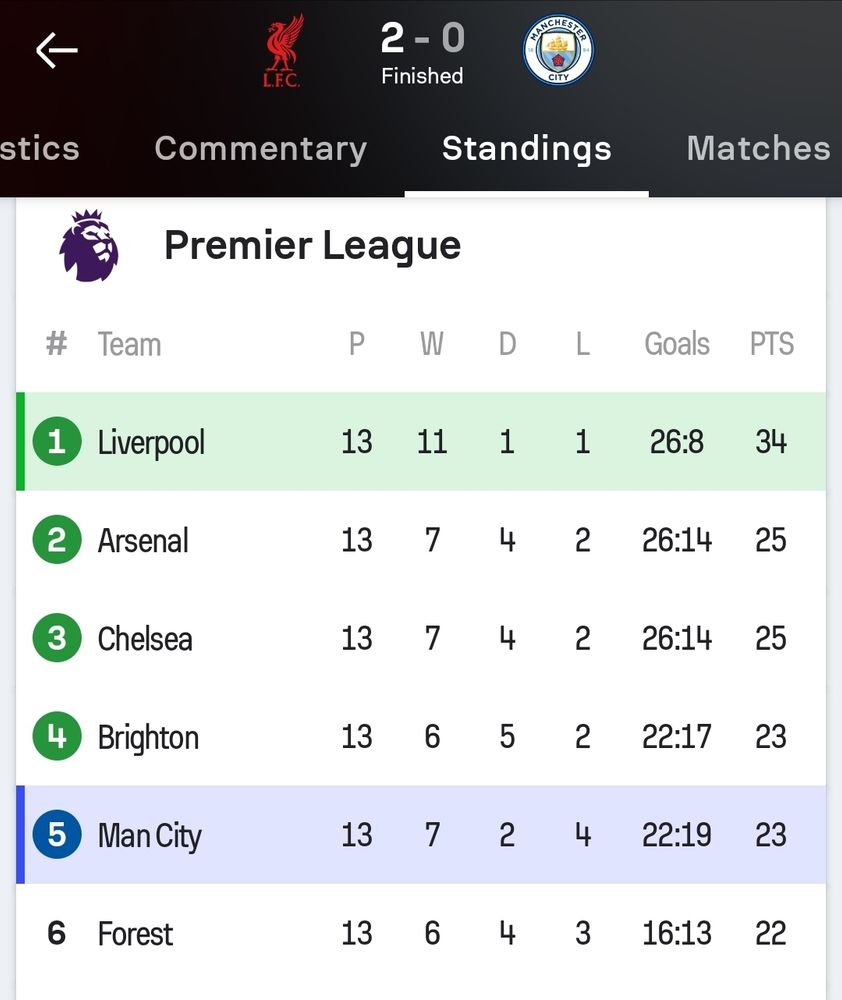This screenshot has width=842, height=1000.
Task: Select blue position badge 5
Action: [57, 834]
